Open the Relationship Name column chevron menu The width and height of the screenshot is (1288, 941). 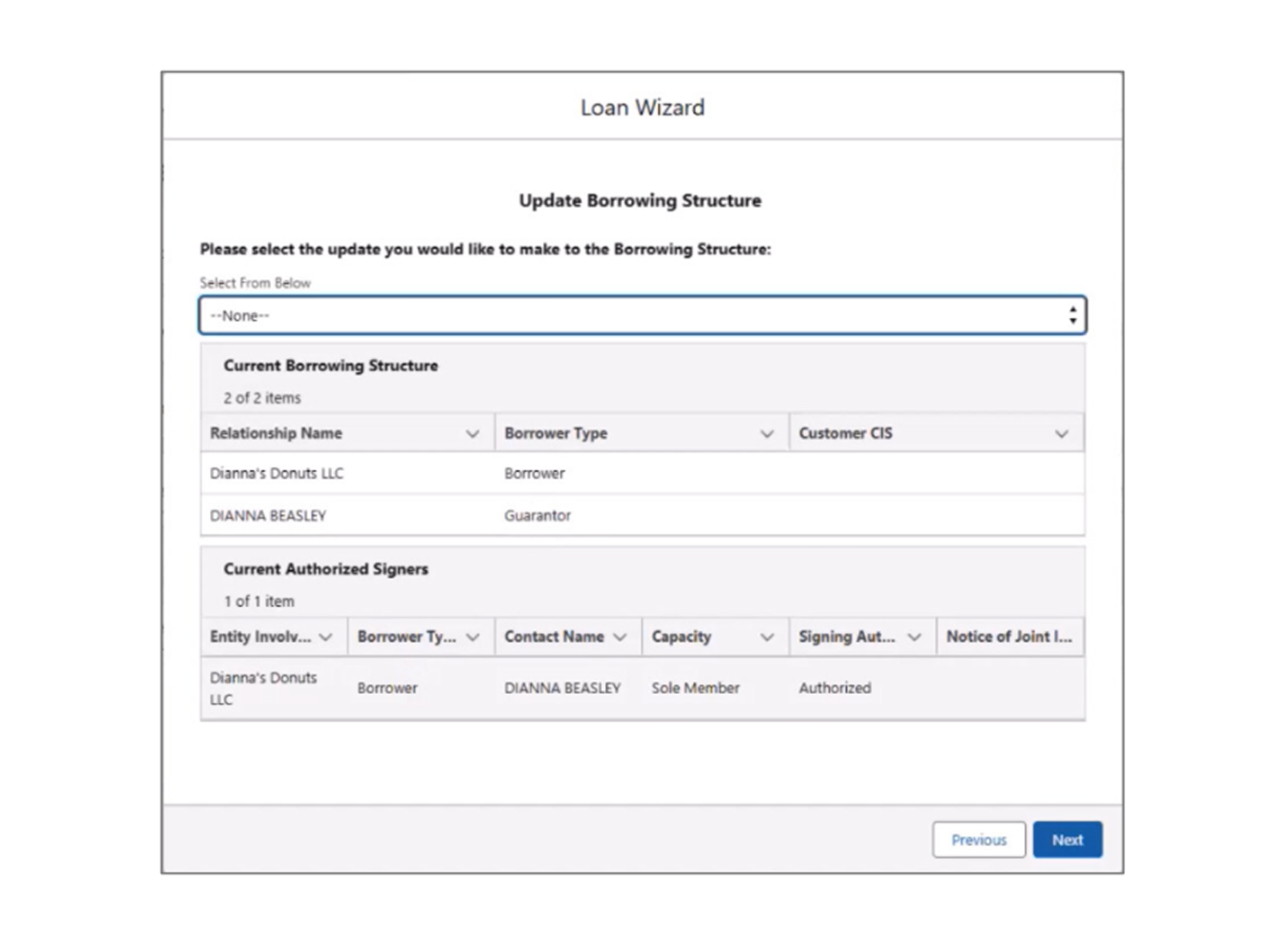(x=472, y=434)
